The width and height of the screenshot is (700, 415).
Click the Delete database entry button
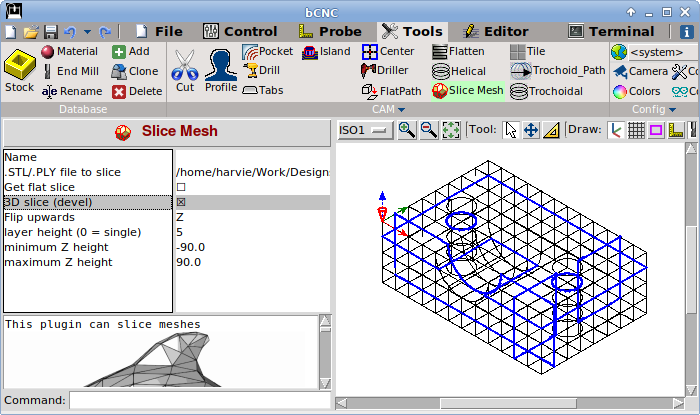point(137,91)
